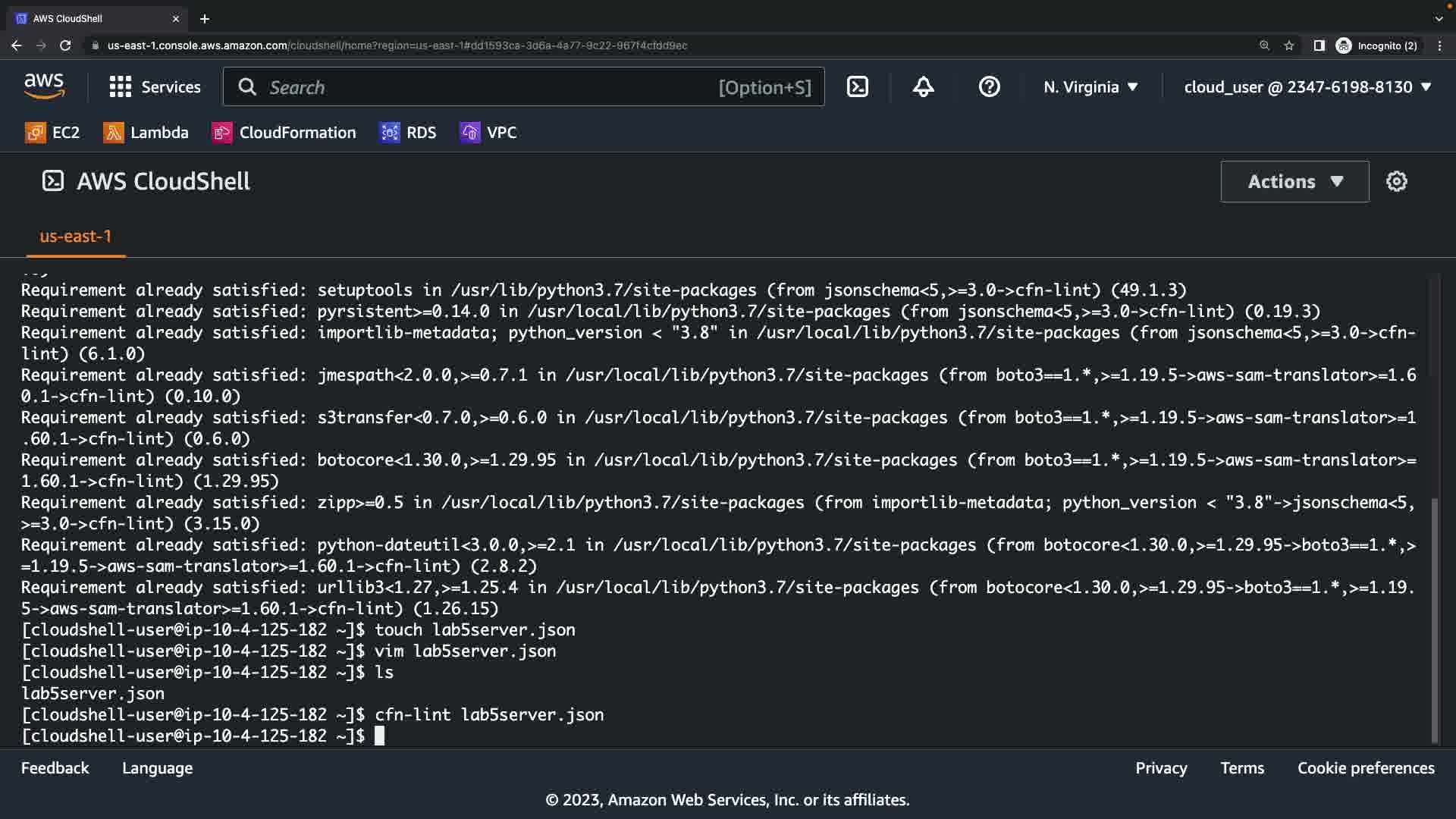
Task: Click the AWS logo home icon
Action: (x=44, y=86)
